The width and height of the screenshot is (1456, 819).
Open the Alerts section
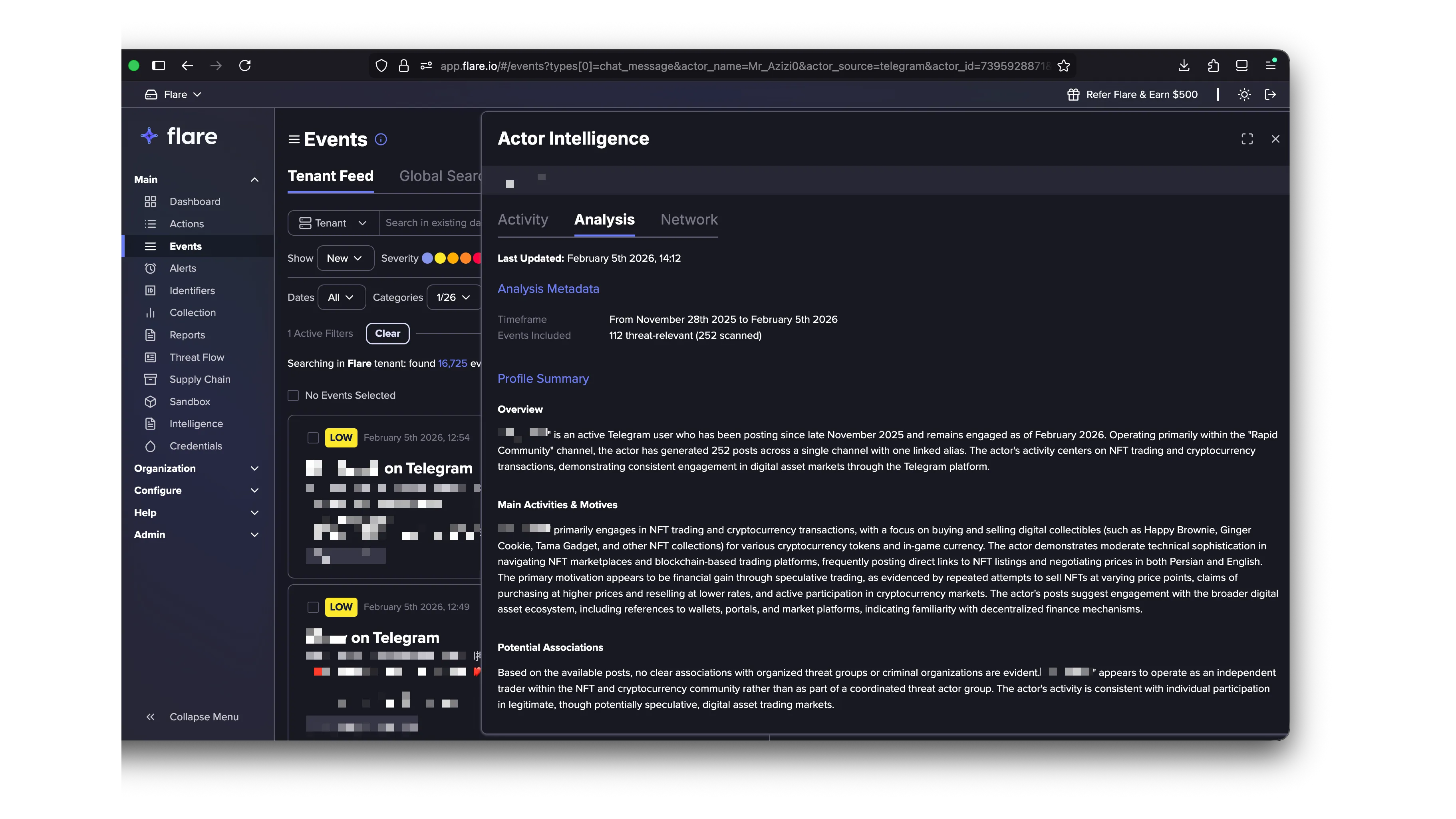(x=183, y=268)
